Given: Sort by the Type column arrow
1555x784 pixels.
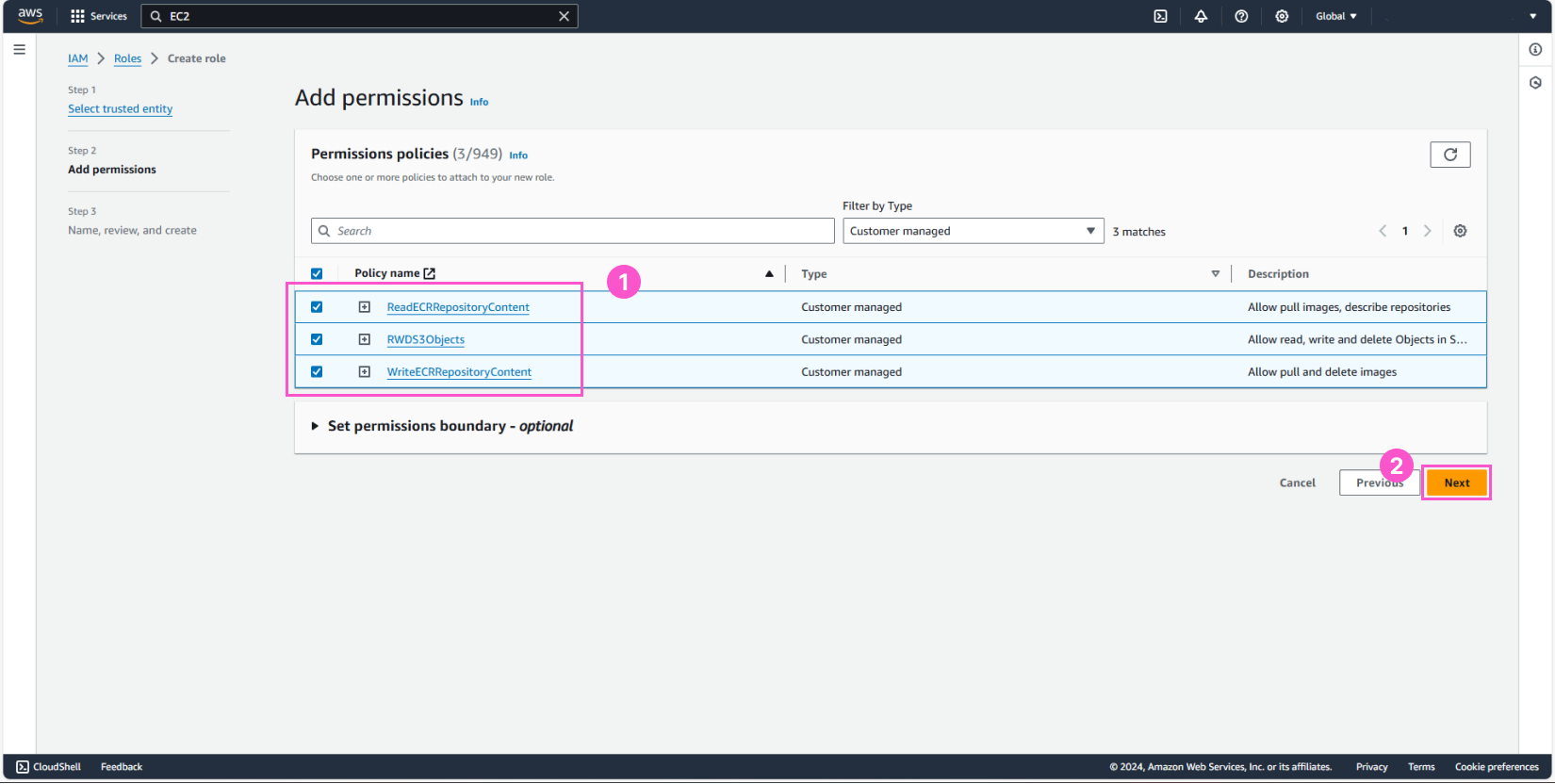Looking at the screenshot, I should pyautogui.click(x=1215, y=274).
